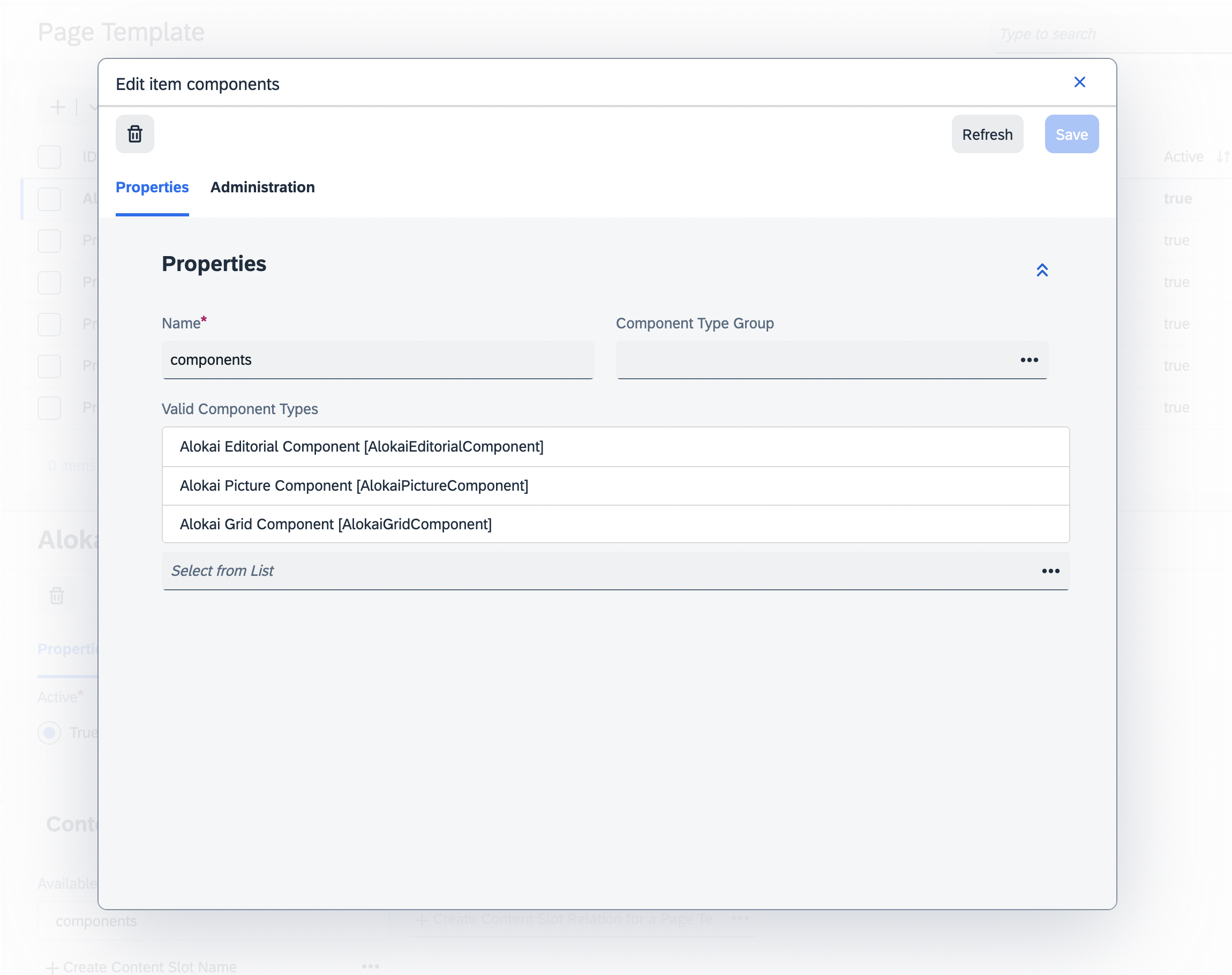Viewport: 1232px width, 975px height.
Task: Click Create Content Slot Name link
Action: 141,966
